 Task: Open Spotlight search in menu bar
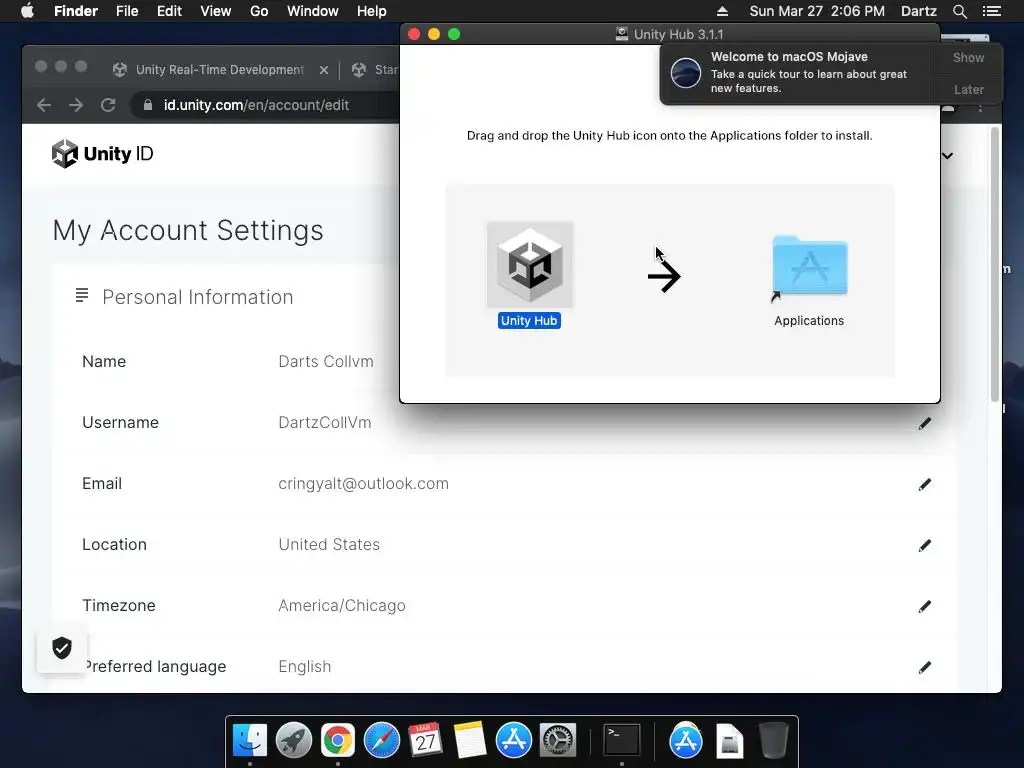coord(959,11)
